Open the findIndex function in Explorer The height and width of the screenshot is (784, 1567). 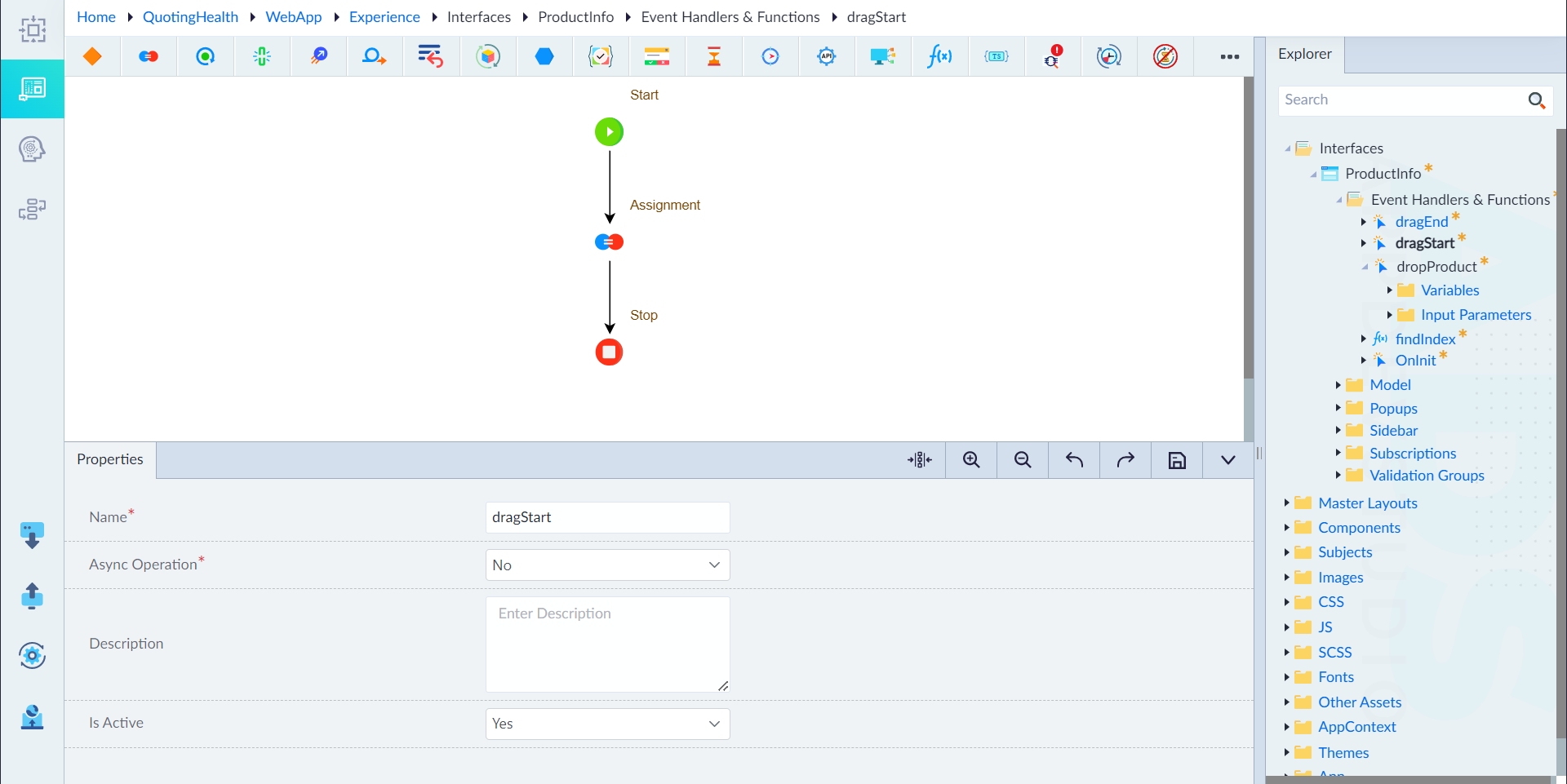1425,339
